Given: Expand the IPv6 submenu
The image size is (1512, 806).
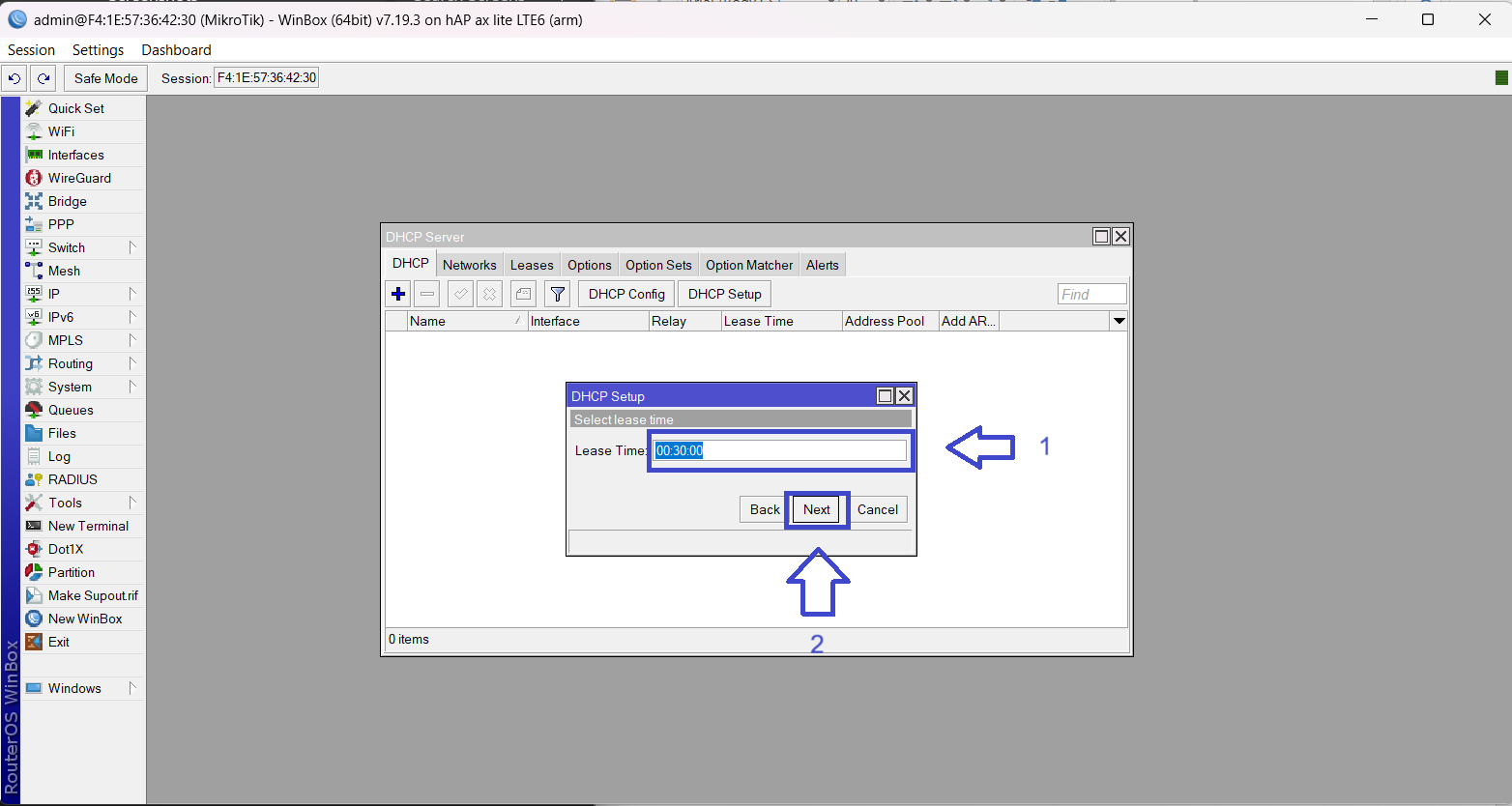Looking at the screenshot, I should 132,317.
